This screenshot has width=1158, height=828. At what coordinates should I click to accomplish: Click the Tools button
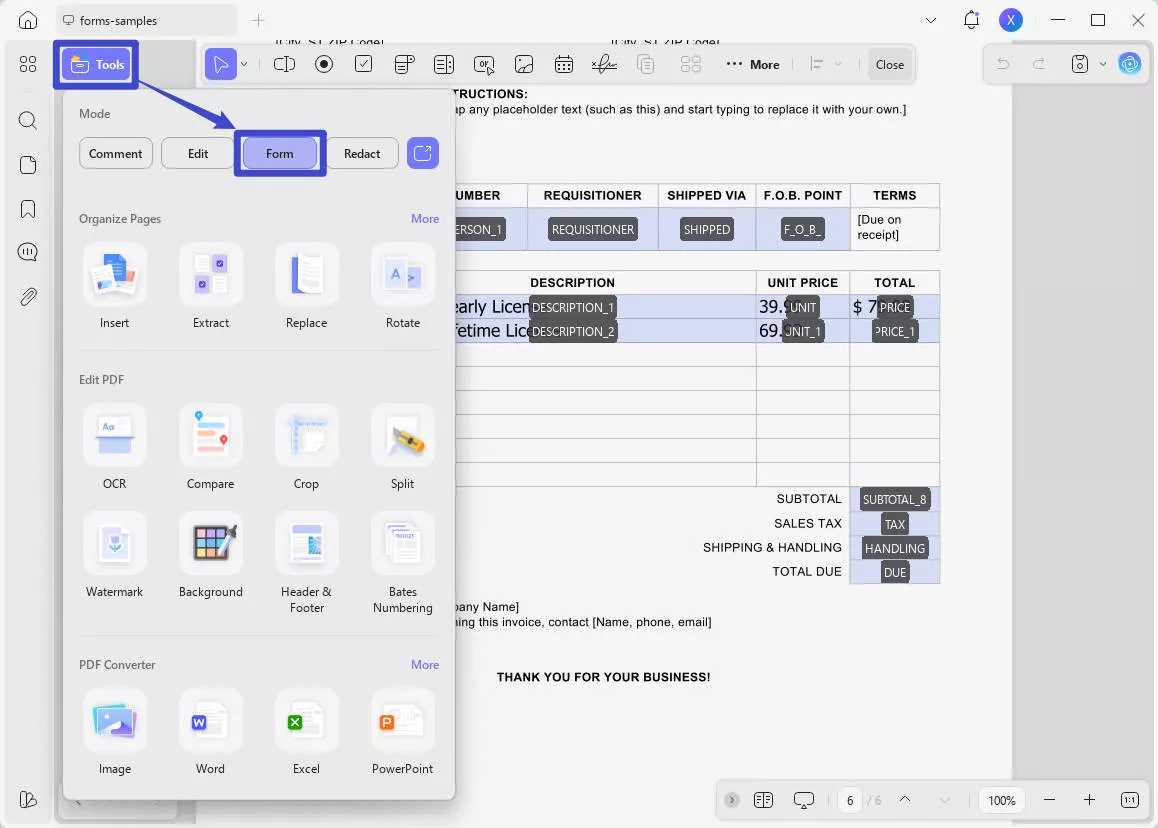[x=96, y=64]
